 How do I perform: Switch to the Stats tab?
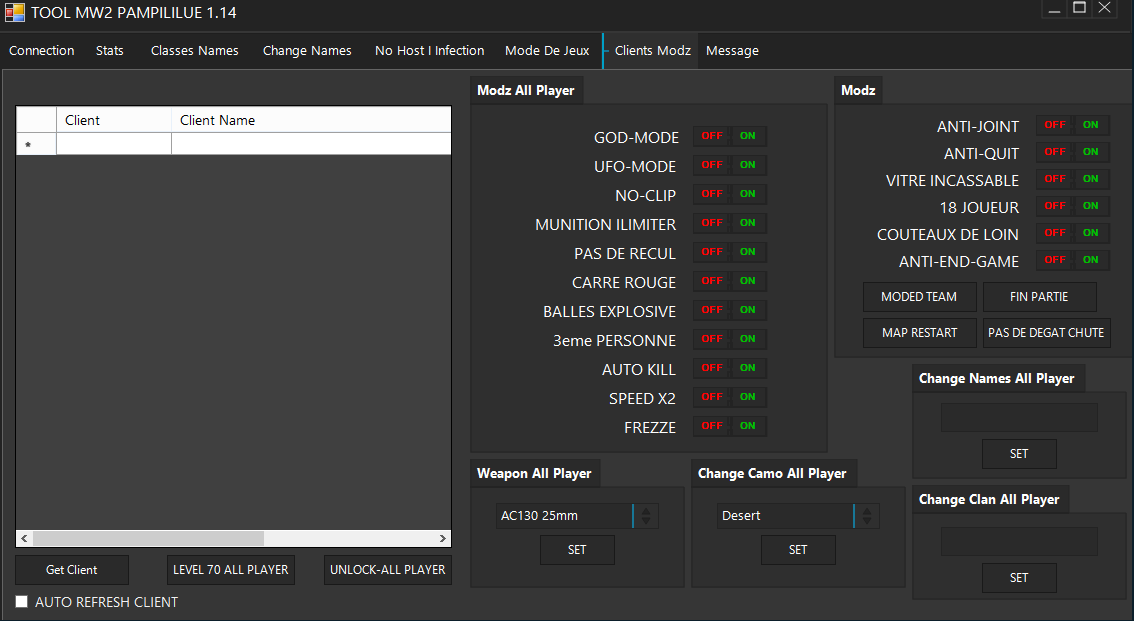coord(109,51)
